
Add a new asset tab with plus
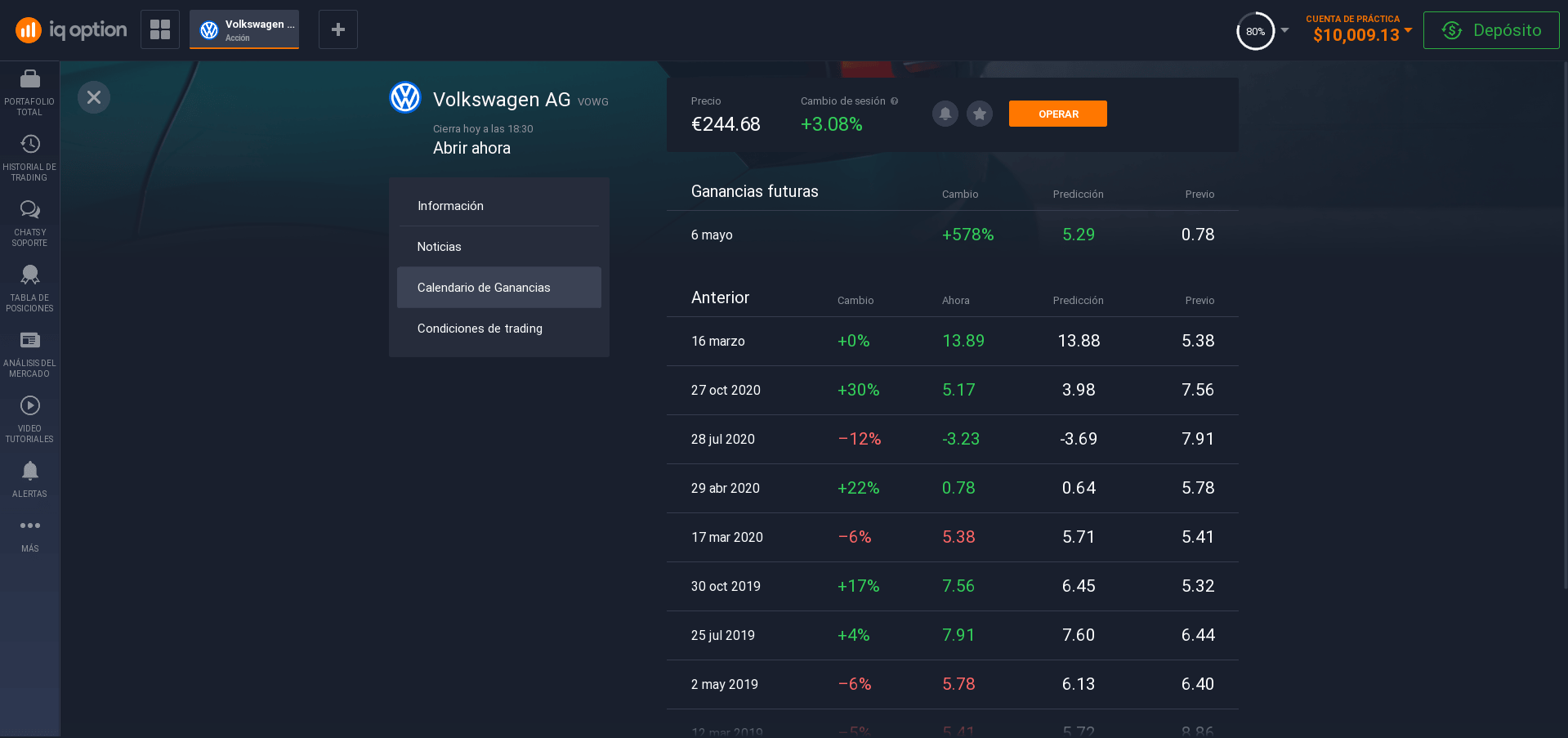coord(338,29)
